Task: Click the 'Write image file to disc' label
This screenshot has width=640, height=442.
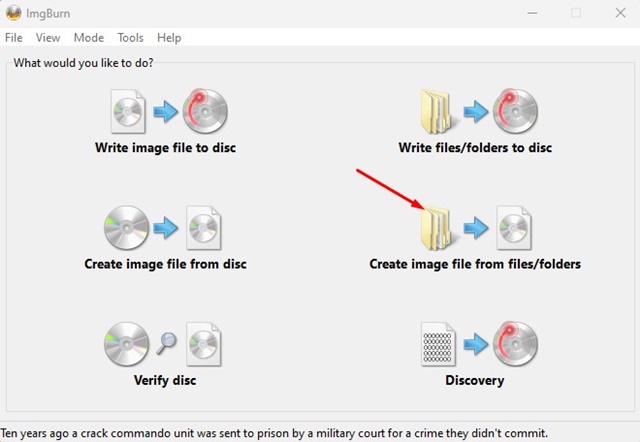Action: pos(165,147)
